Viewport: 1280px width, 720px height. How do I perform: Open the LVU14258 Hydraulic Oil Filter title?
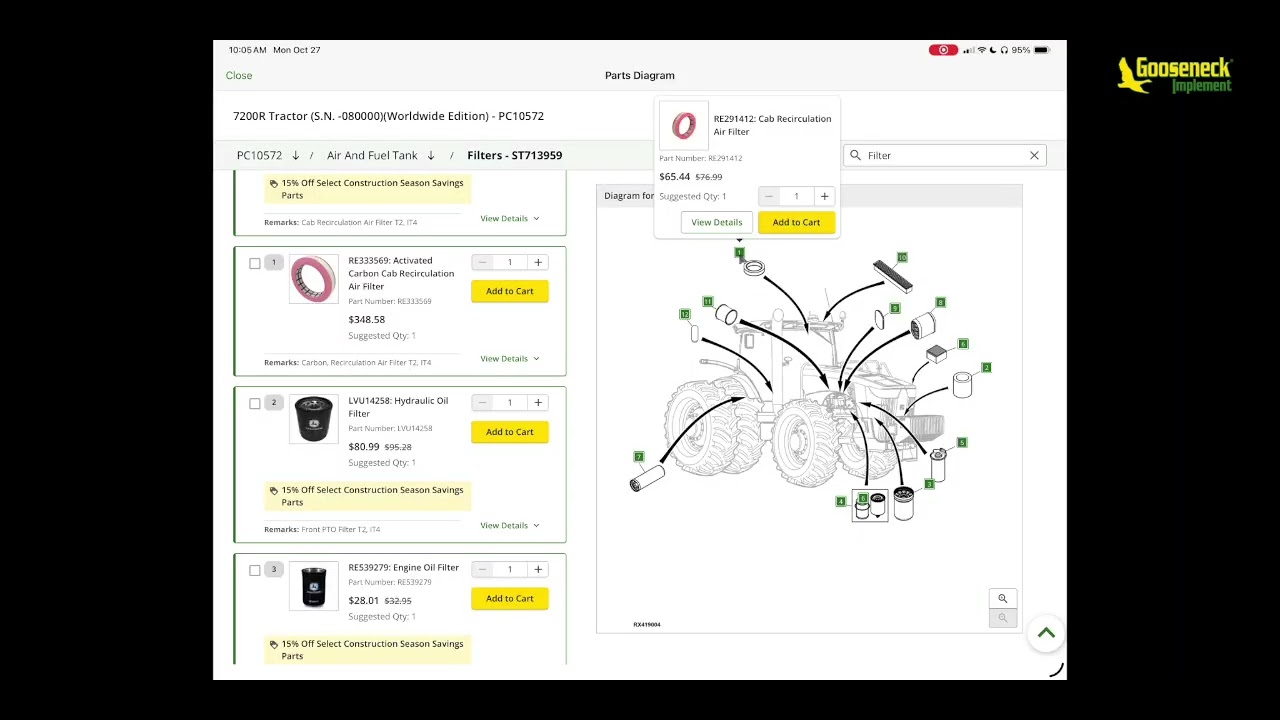click(x=398, y=407)
